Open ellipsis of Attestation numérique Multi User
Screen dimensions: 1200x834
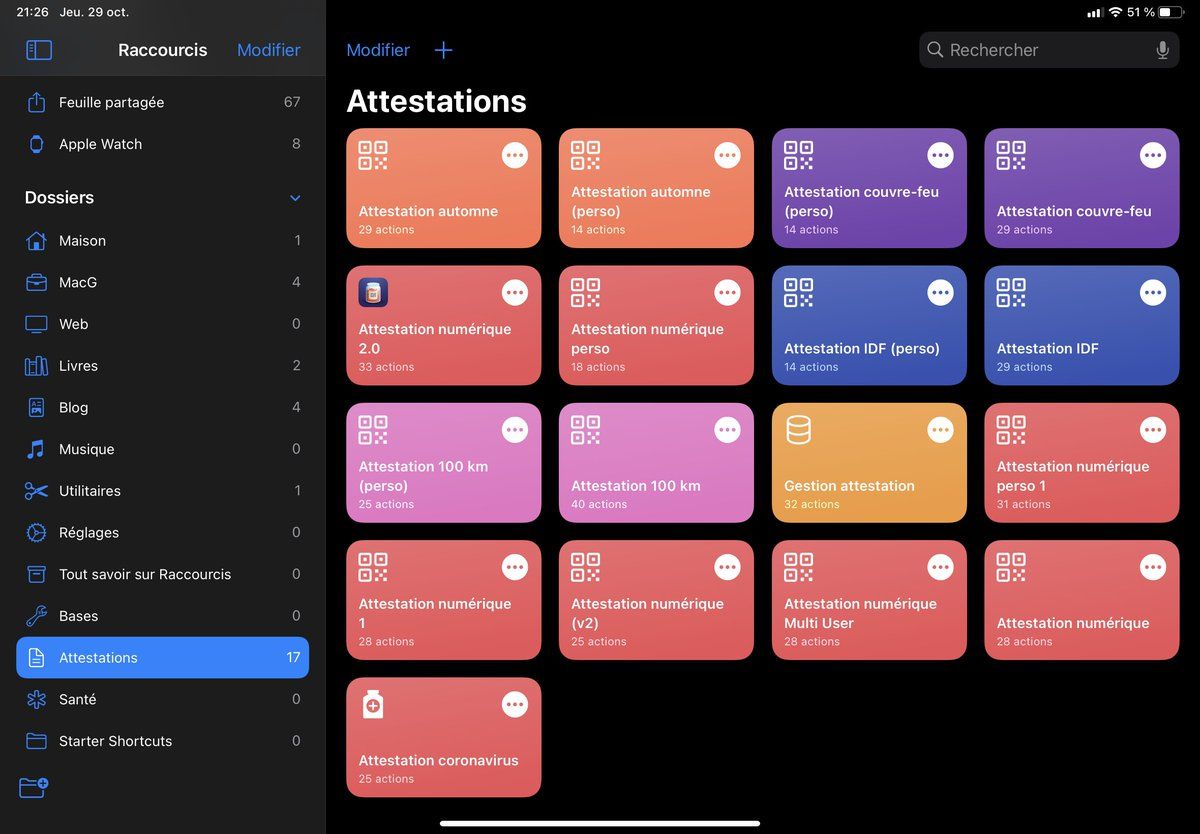(x=940, y=567)
